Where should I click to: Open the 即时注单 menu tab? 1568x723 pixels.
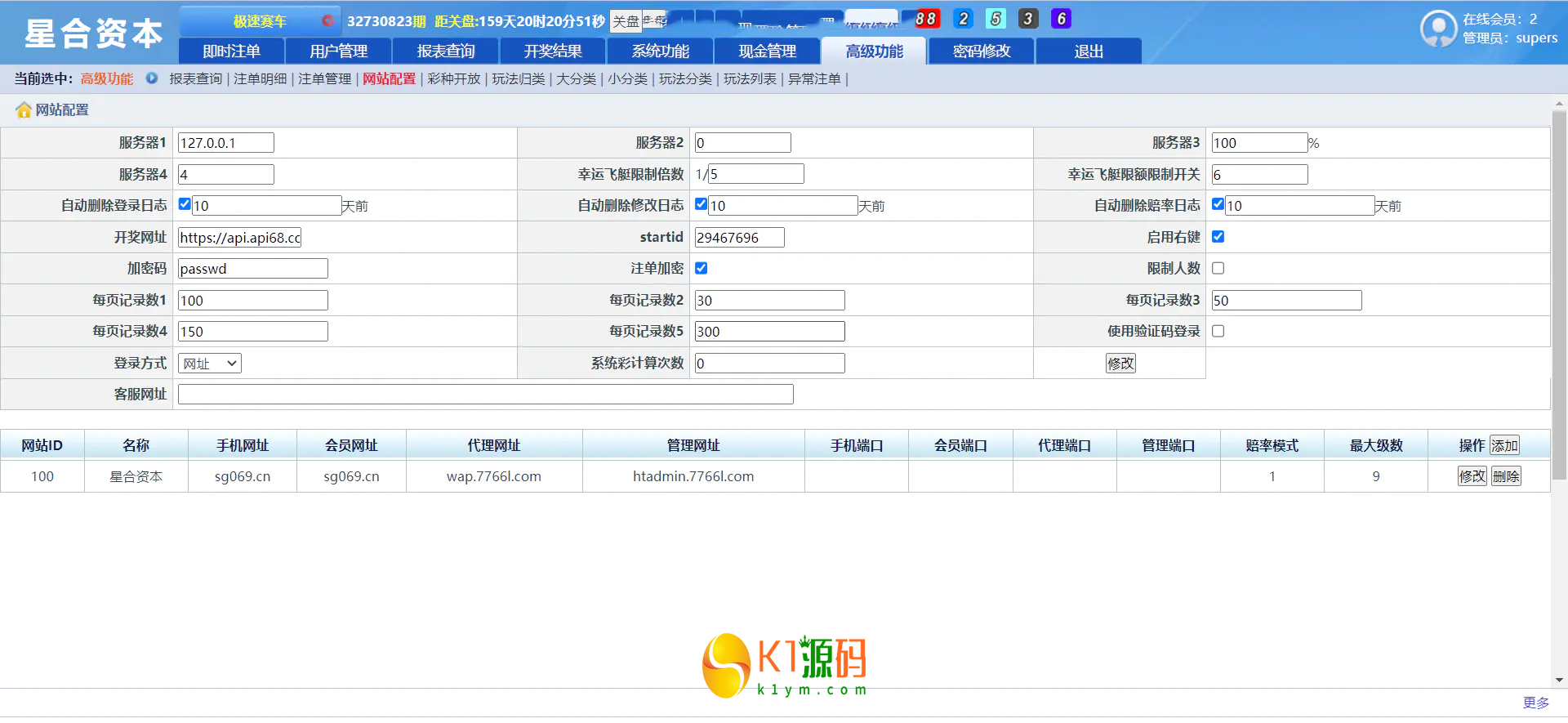(231, 51)
